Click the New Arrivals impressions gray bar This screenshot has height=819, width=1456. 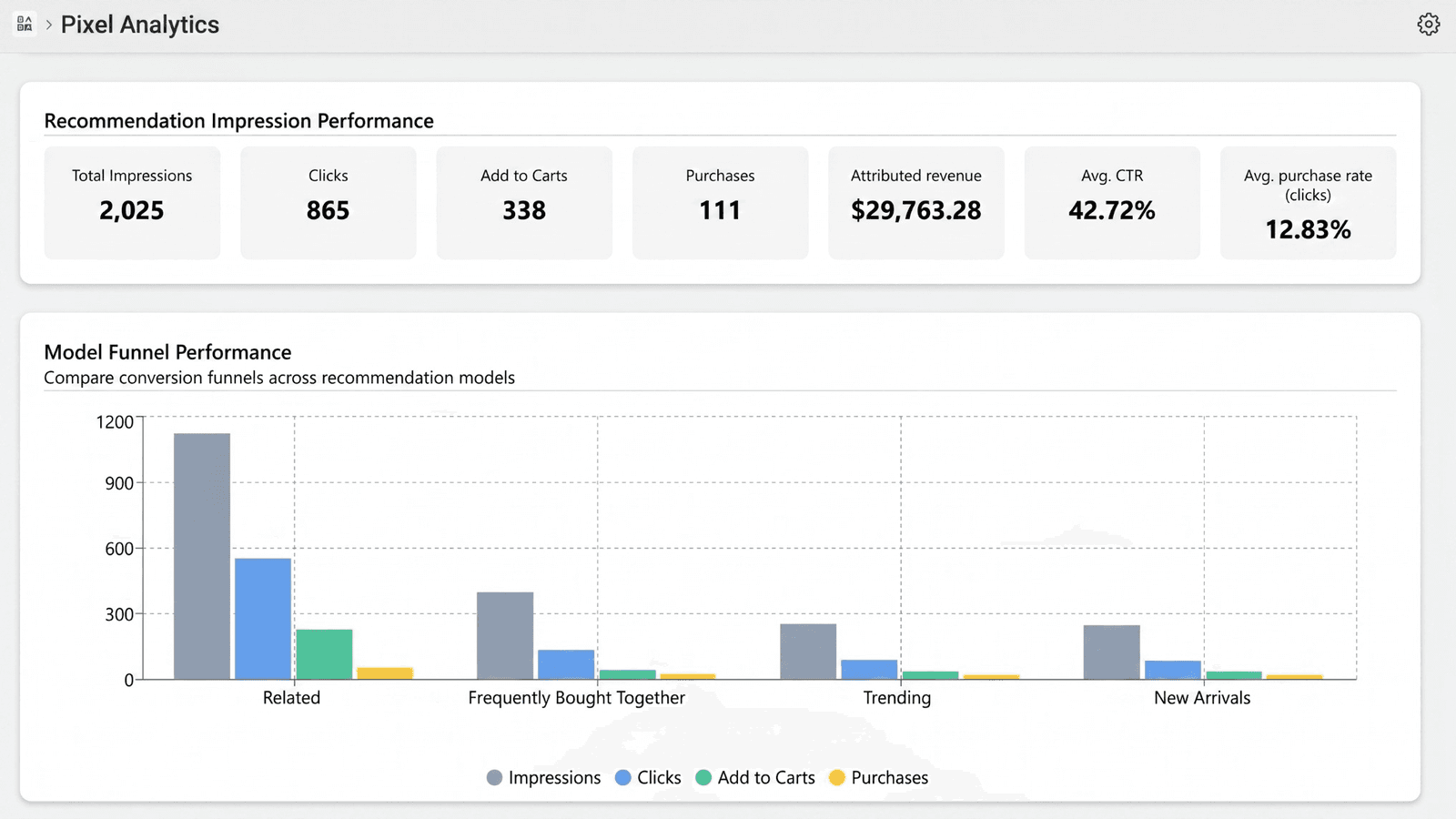pyautogui.click(x=1112, y=652)
